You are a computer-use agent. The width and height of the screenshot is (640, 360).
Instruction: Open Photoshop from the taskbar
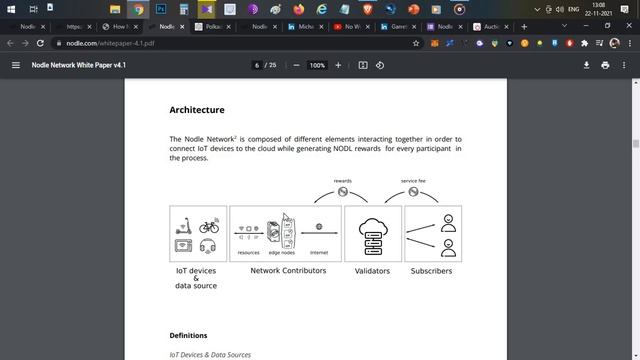(161, 9)
